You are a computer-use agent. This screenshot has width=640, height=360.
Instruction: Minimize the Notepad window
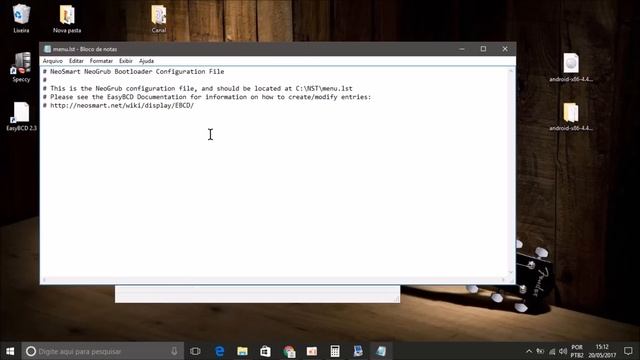click(x=462, y=49)
